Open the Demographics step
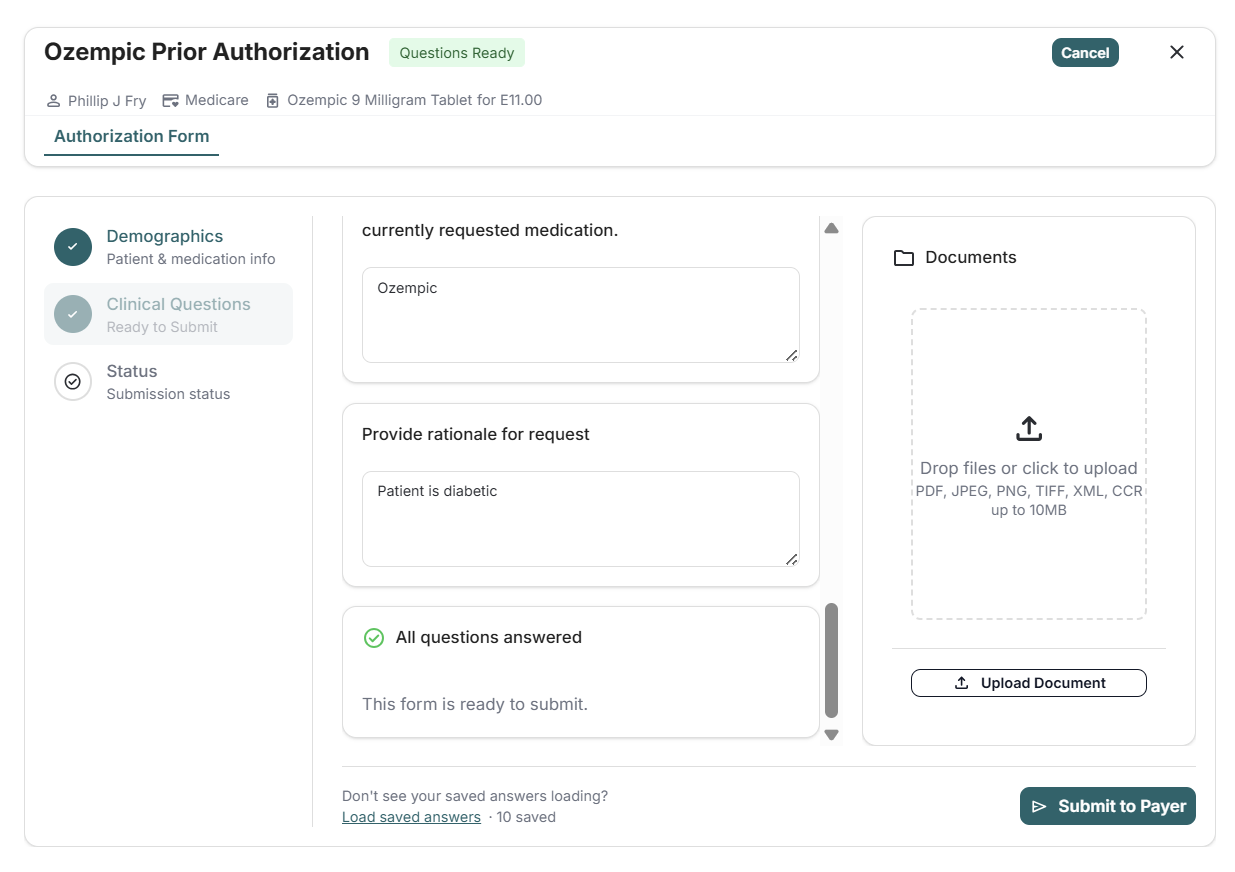The image size is (1235, 872). click(x=168, y=247)
